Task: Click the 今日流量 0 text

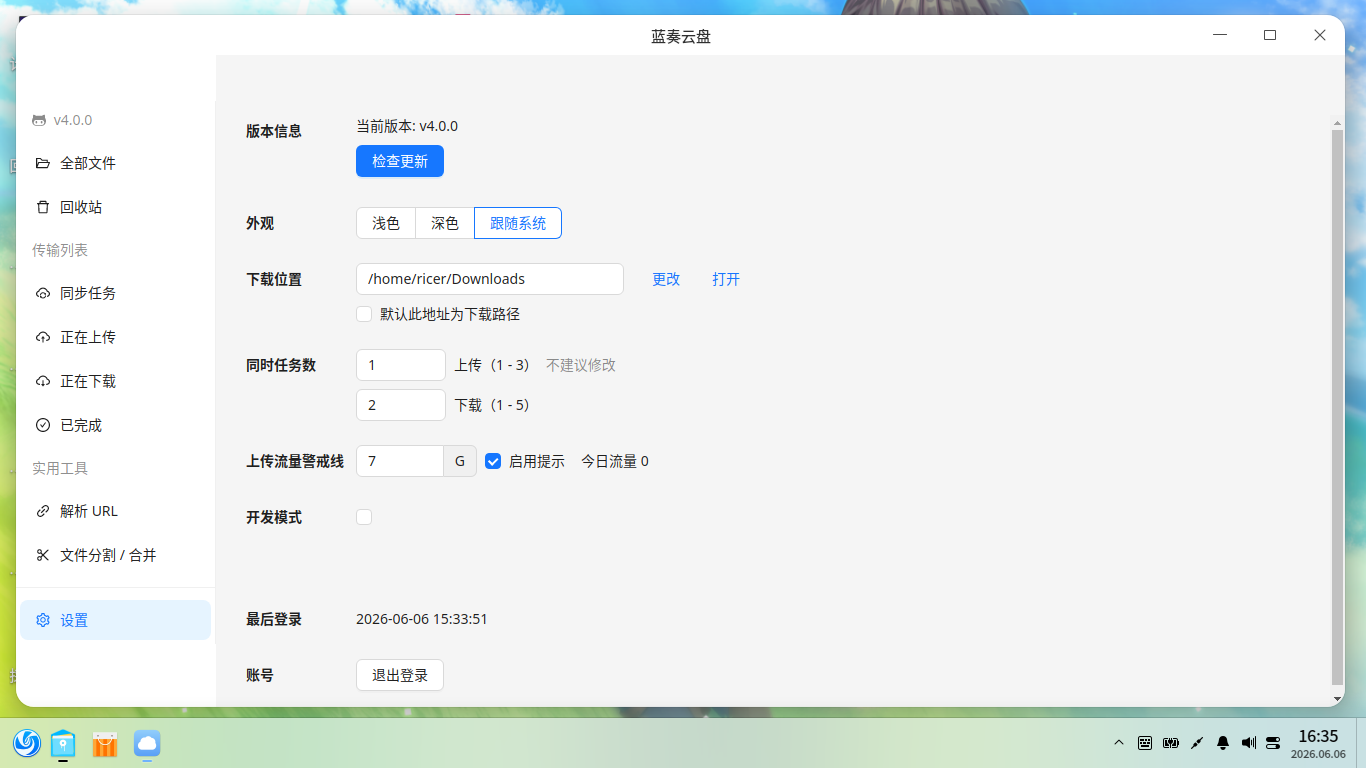Action: [x=615, y=461]
